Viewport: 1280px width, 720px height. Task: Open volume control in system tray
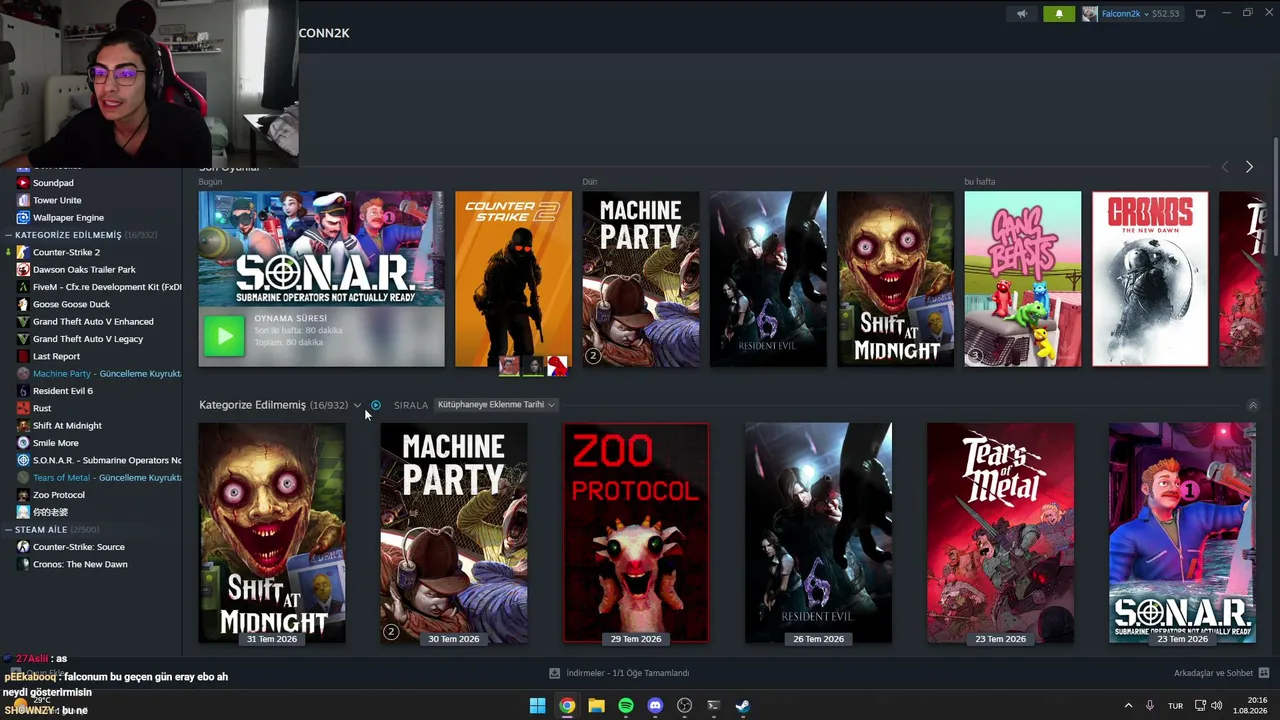1217,706
